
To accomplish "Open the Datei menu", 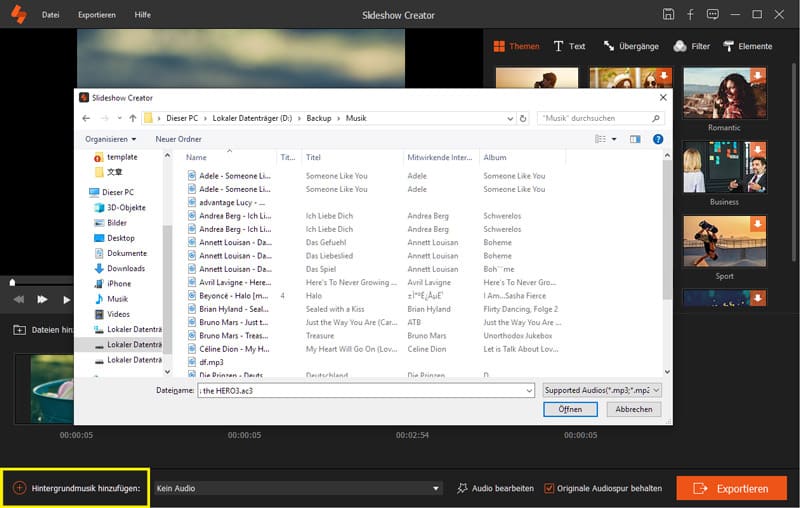I will click(x=50, y=15).
